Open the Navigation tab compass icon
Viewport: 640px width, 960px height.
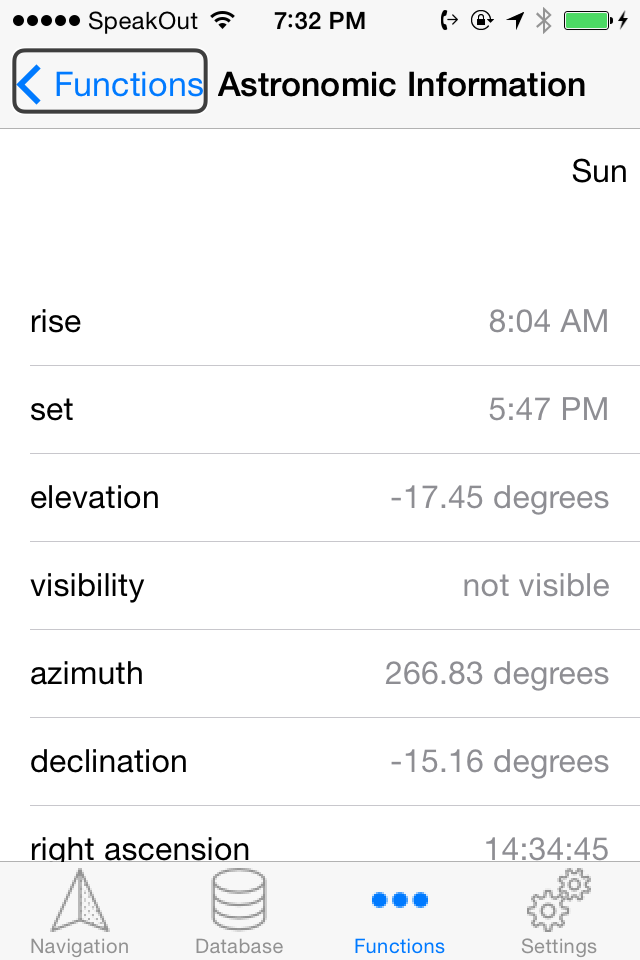(79, 898)
